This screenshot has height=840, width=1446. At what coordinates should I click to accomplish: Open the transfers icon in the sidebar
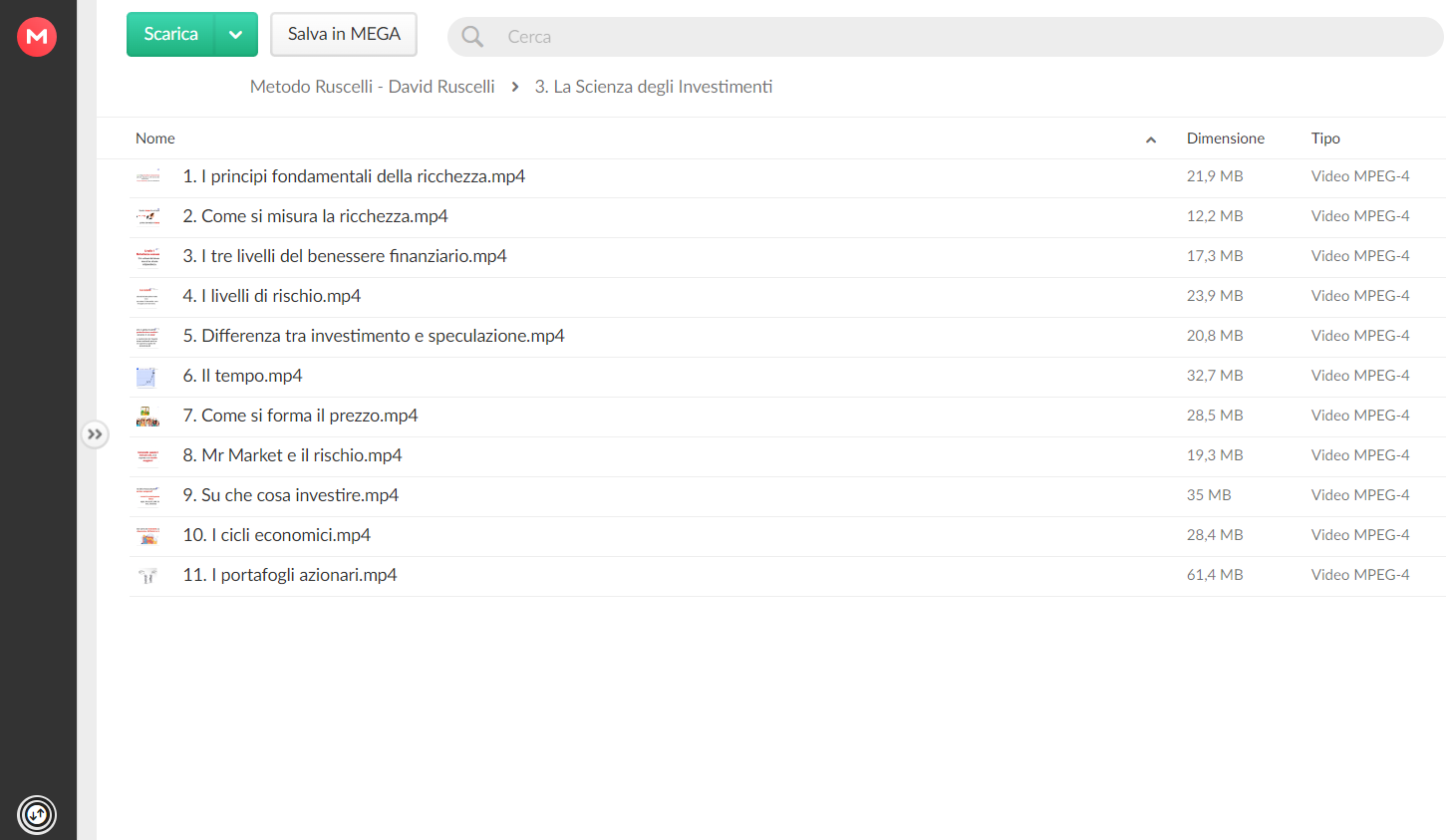[37, 815]
